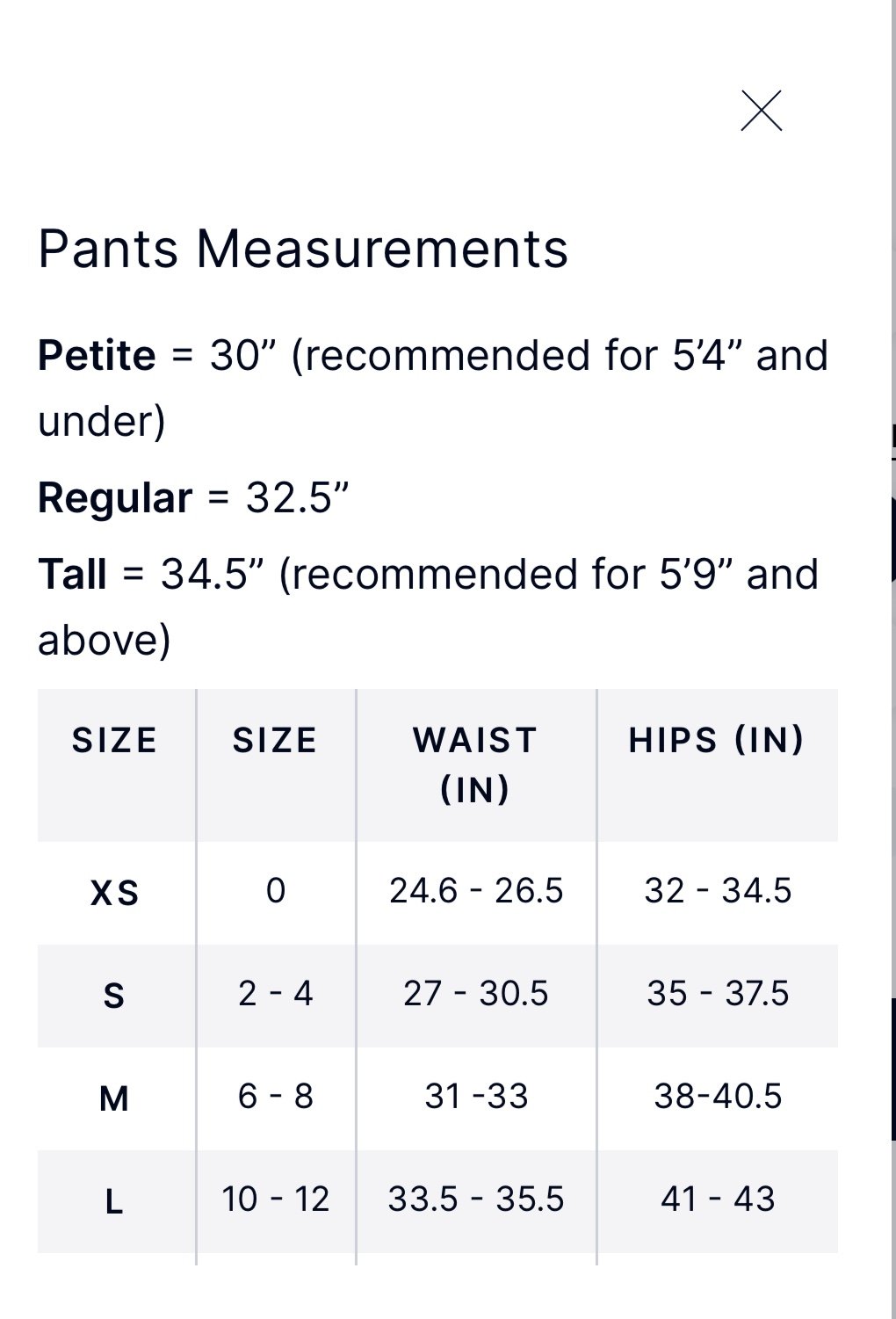
Task: Select the M size row label
Action: (x=114, y=1098)
